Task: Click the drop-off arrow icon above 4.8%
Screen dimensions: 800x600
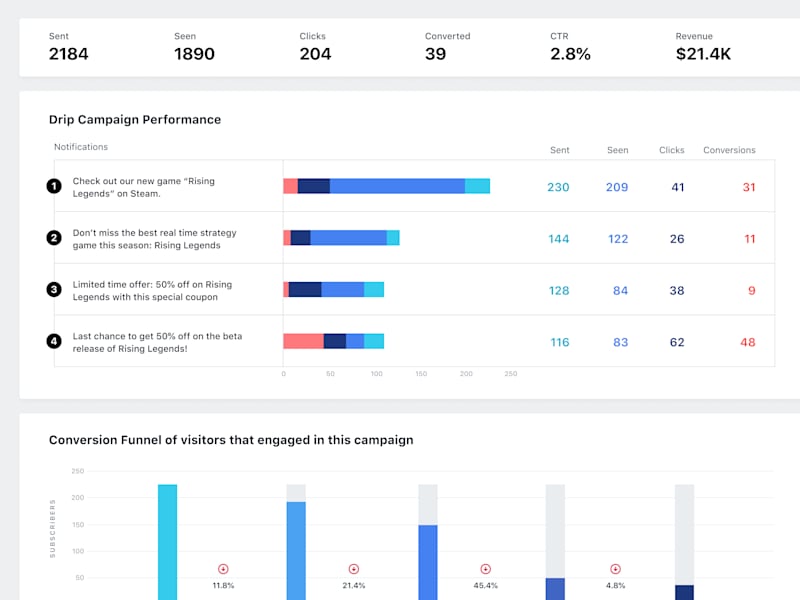Action: (x=615, y=569)
